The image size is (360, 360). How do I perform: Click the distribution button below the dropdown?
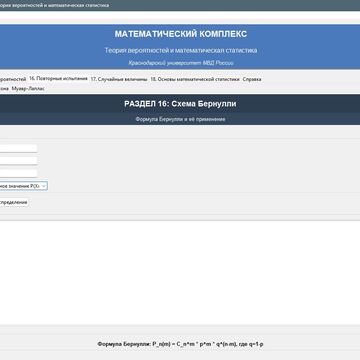pos(14,202)
